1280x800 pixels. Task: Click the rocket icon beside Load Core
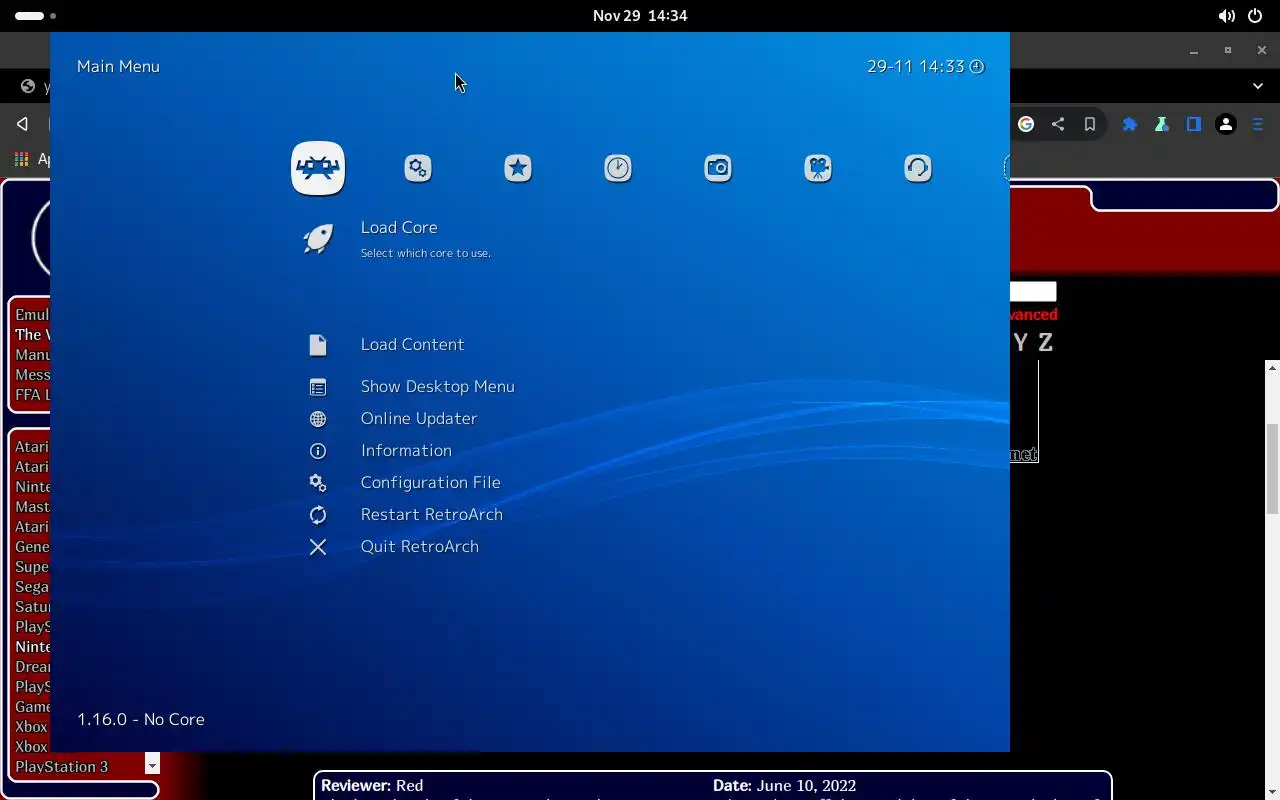pos(318,238)
